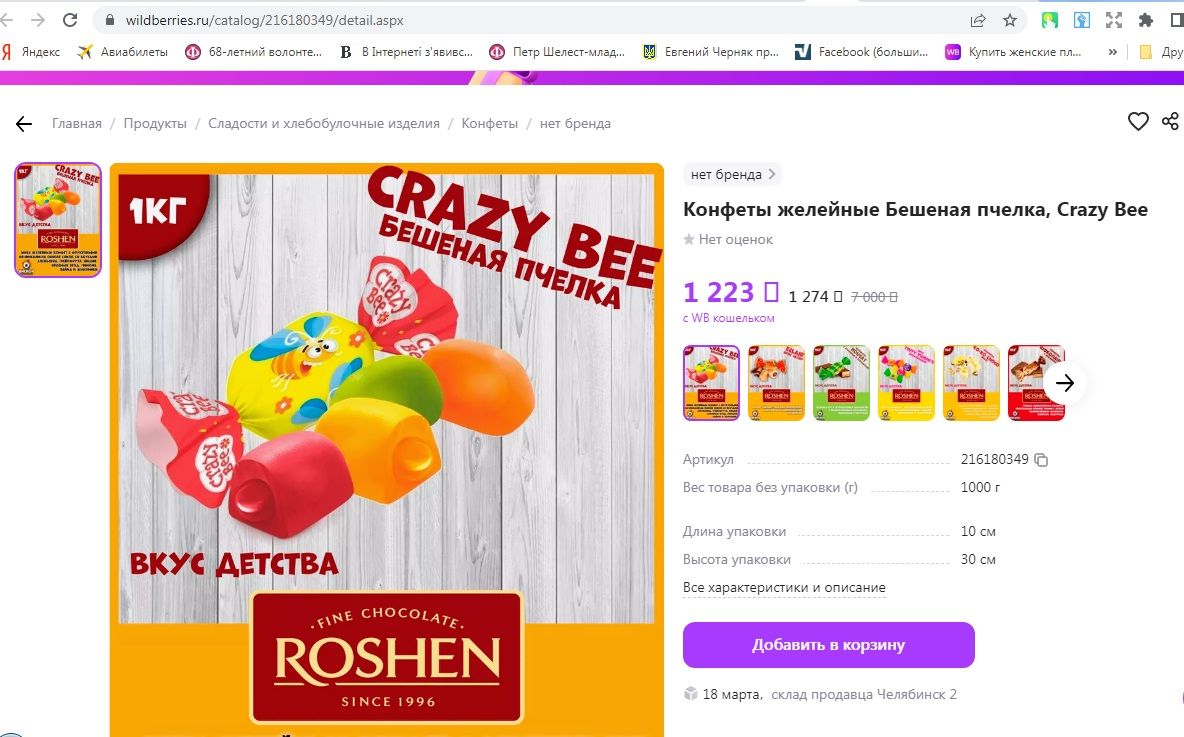
Task: Reload the page with browser refresh icon
Action: pyautogui.click(x=70, y=20)
